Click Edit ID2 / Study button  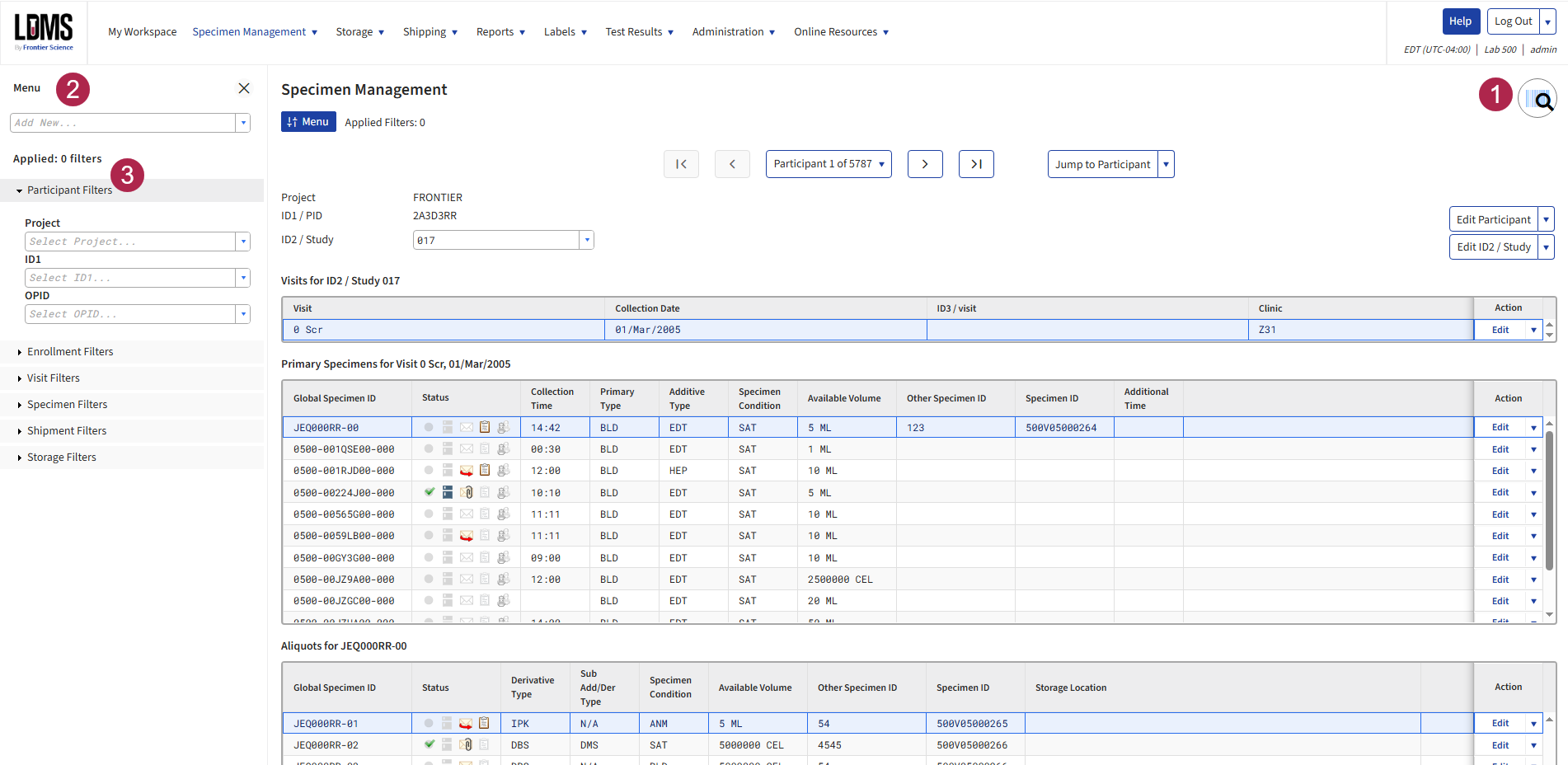coord(1493,246)
